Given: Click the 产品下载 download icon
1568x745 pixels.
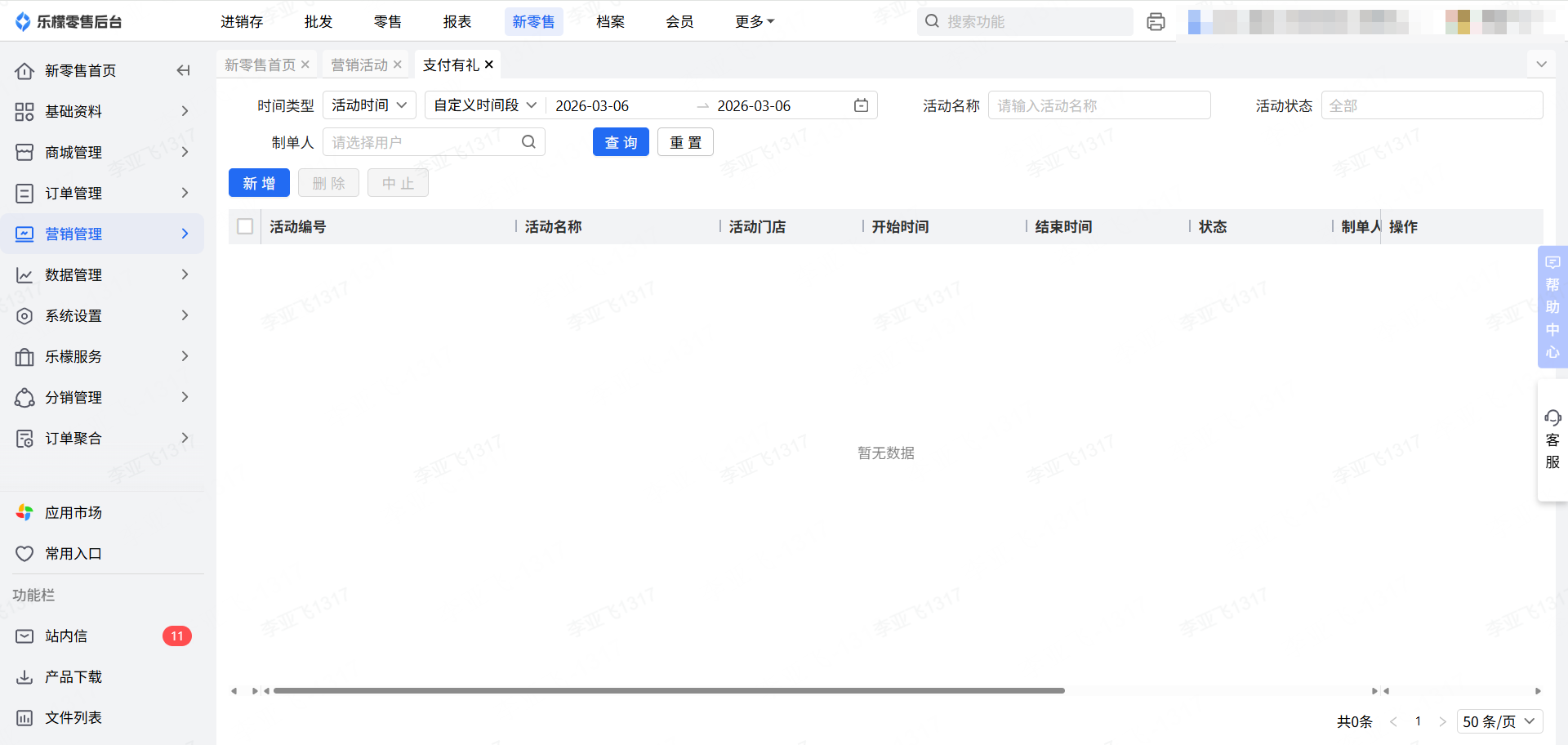Looking at the screenshot, I should [x=24, y=677].
